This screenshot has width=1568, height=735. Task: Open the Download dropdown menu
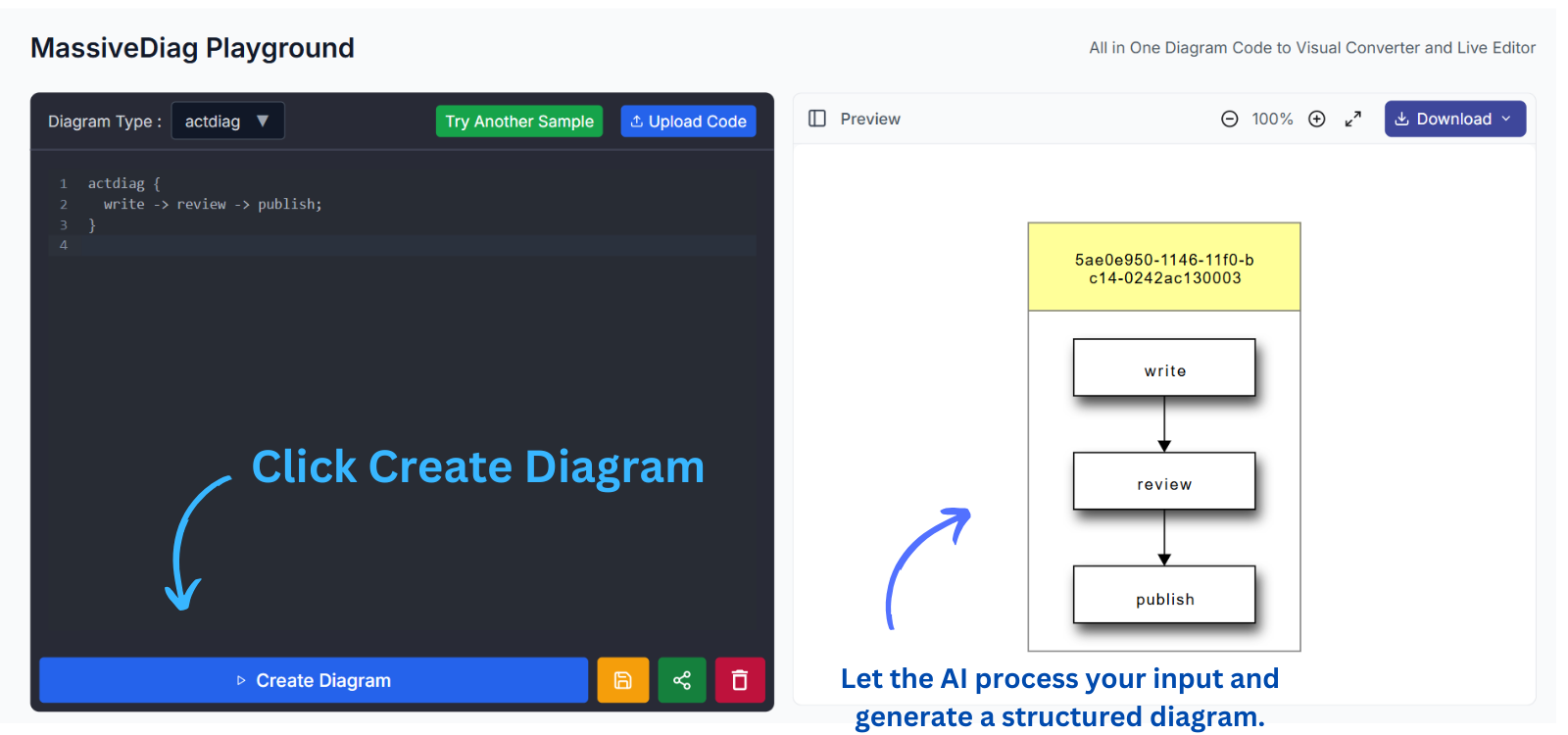1455,119
